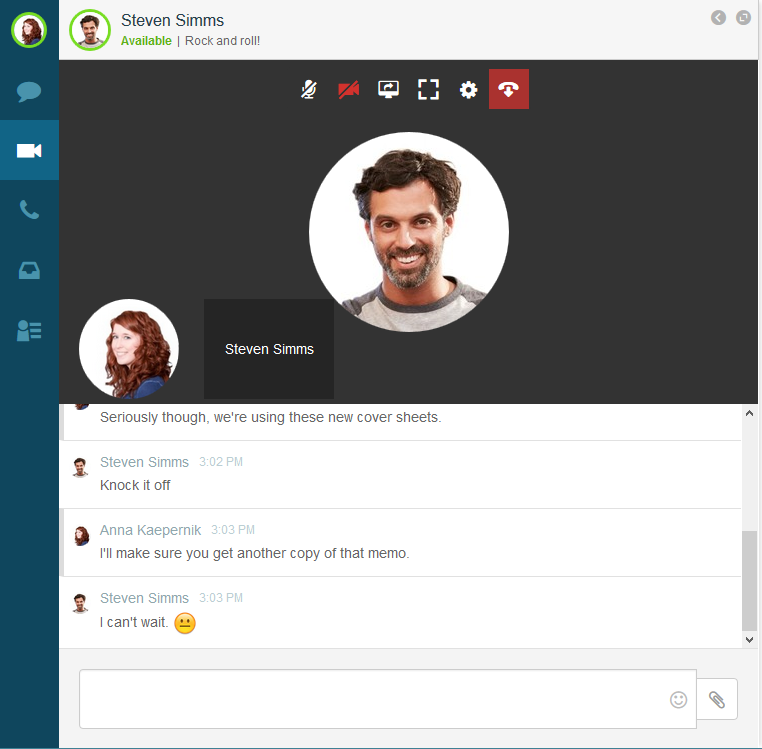762x749 pixels.
Task: Click the neutral face emoji in message
Action: click(185, 623)
